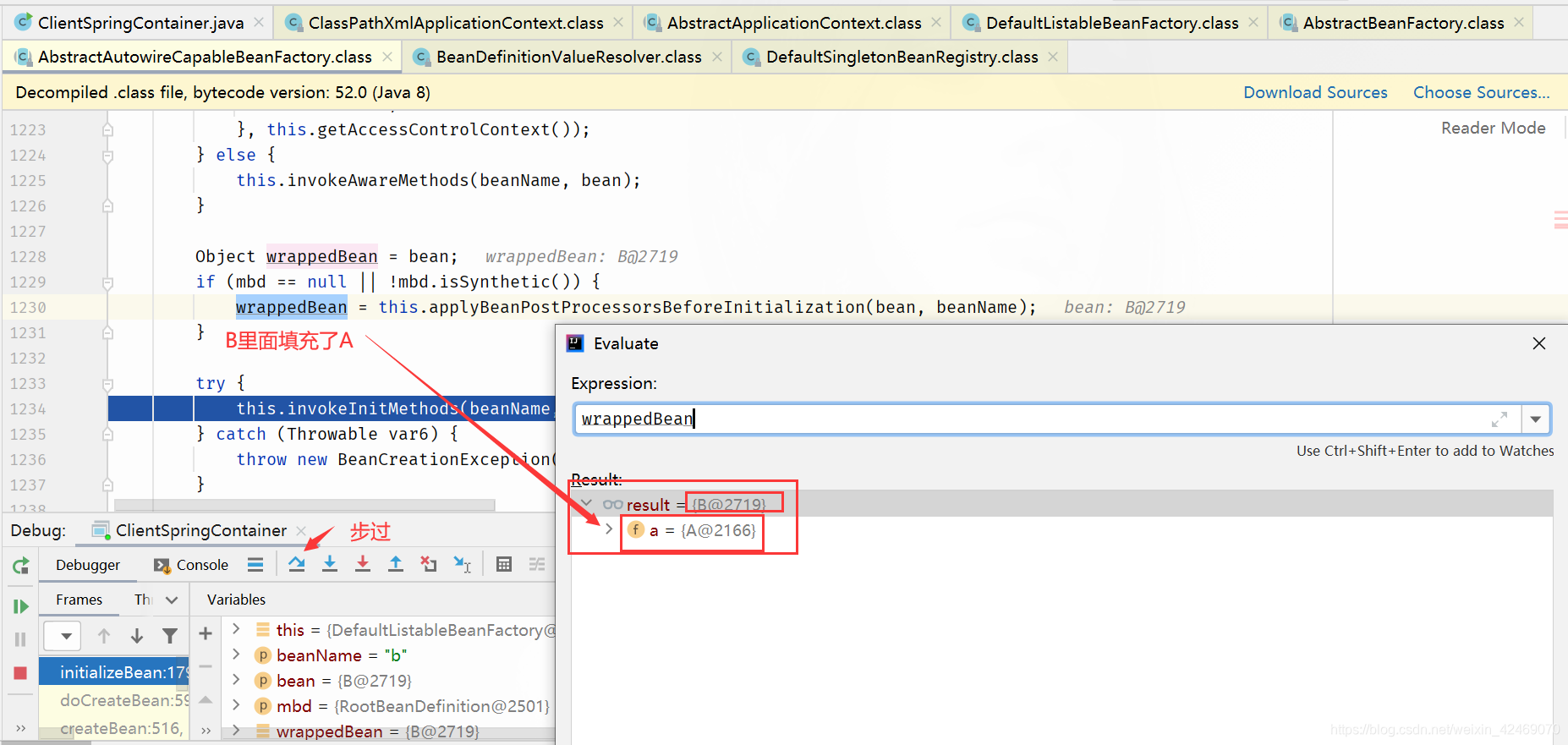Click the Drop Frame icon
The width and height of the screenshot is (1568, 745).
[429, 564]
